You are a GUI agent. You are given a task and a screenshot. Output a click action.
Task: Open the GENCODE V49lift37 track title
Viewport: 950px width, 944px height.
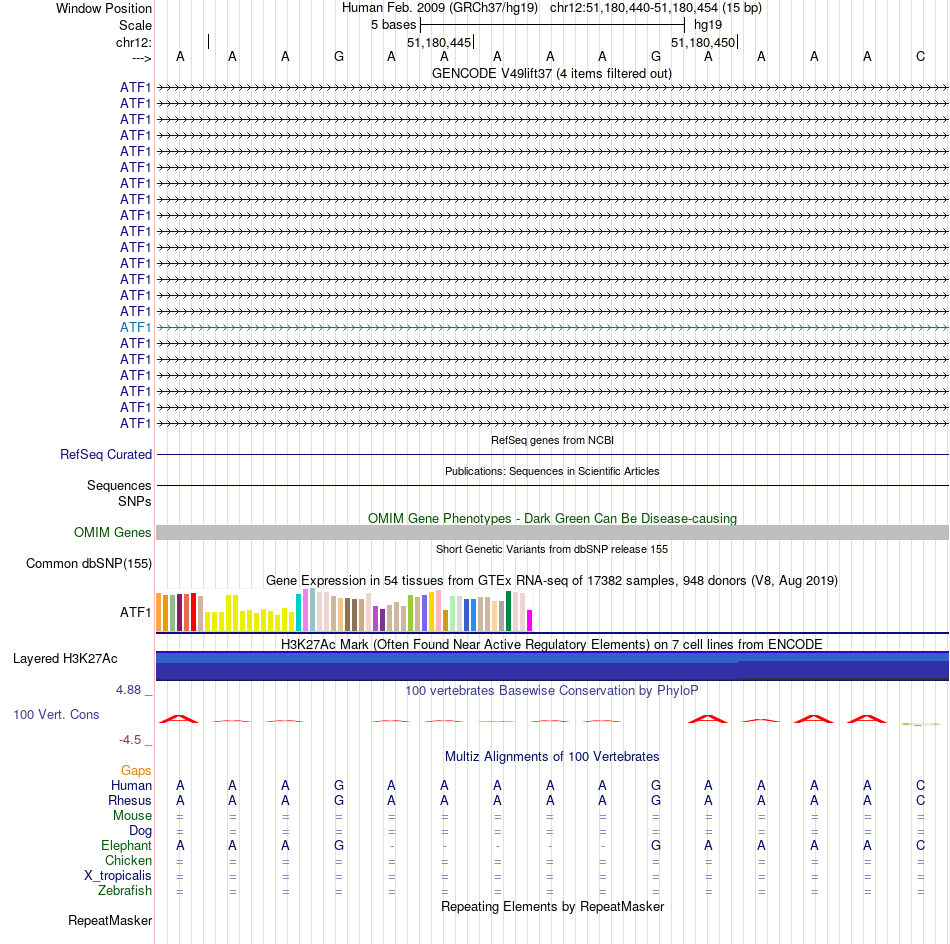coord(552,73)
